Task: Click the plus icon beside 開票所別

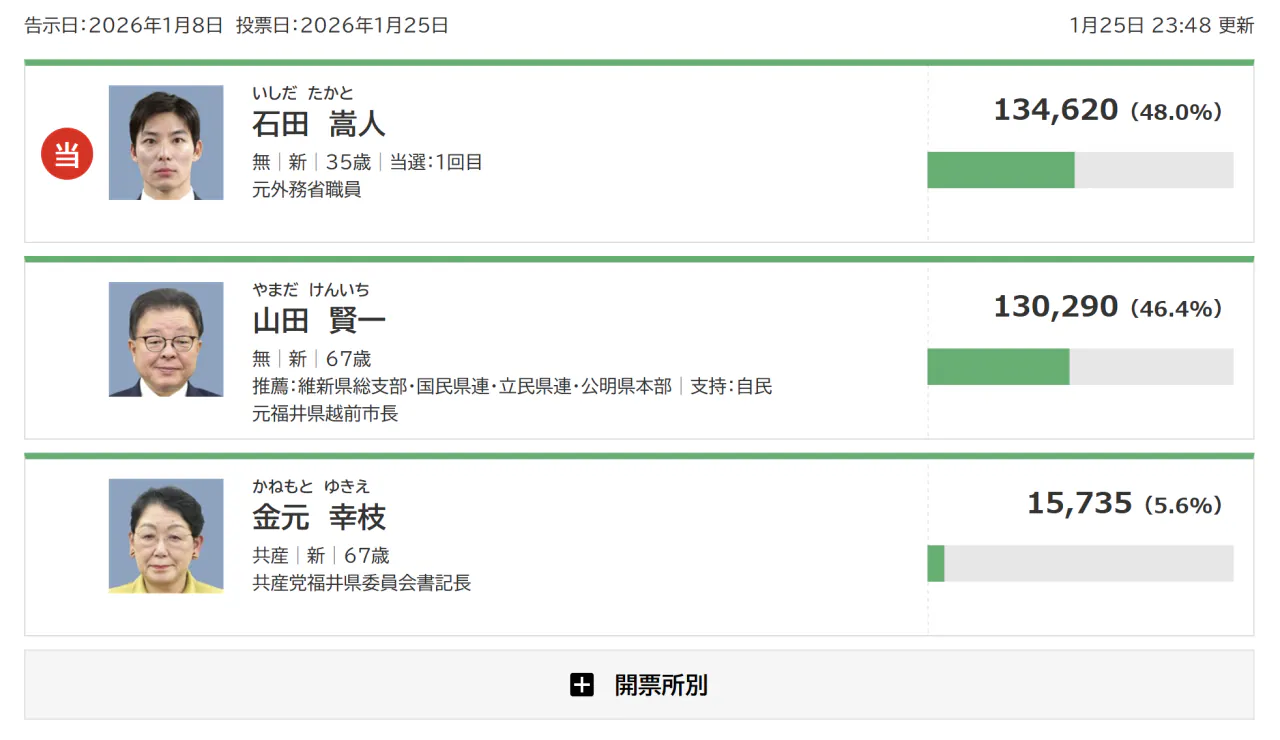Action: (x=582, y=685)
